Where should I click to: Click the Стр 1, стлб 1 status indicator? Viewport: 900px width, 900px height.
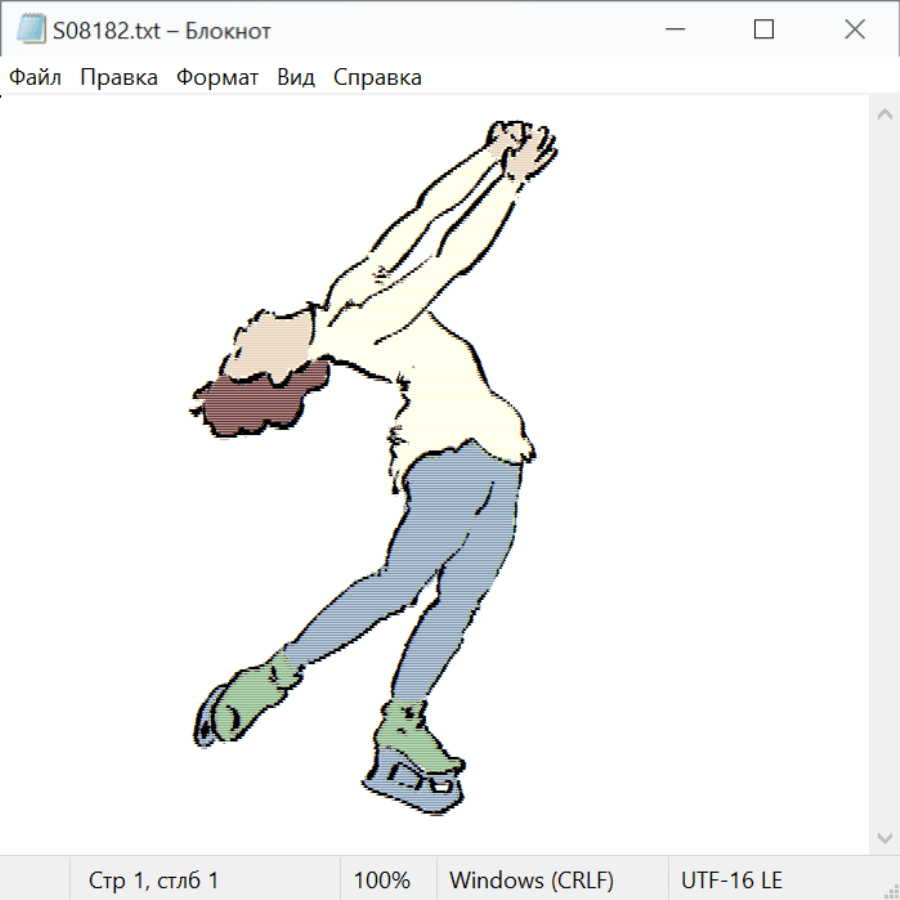(x=154, y=880)
